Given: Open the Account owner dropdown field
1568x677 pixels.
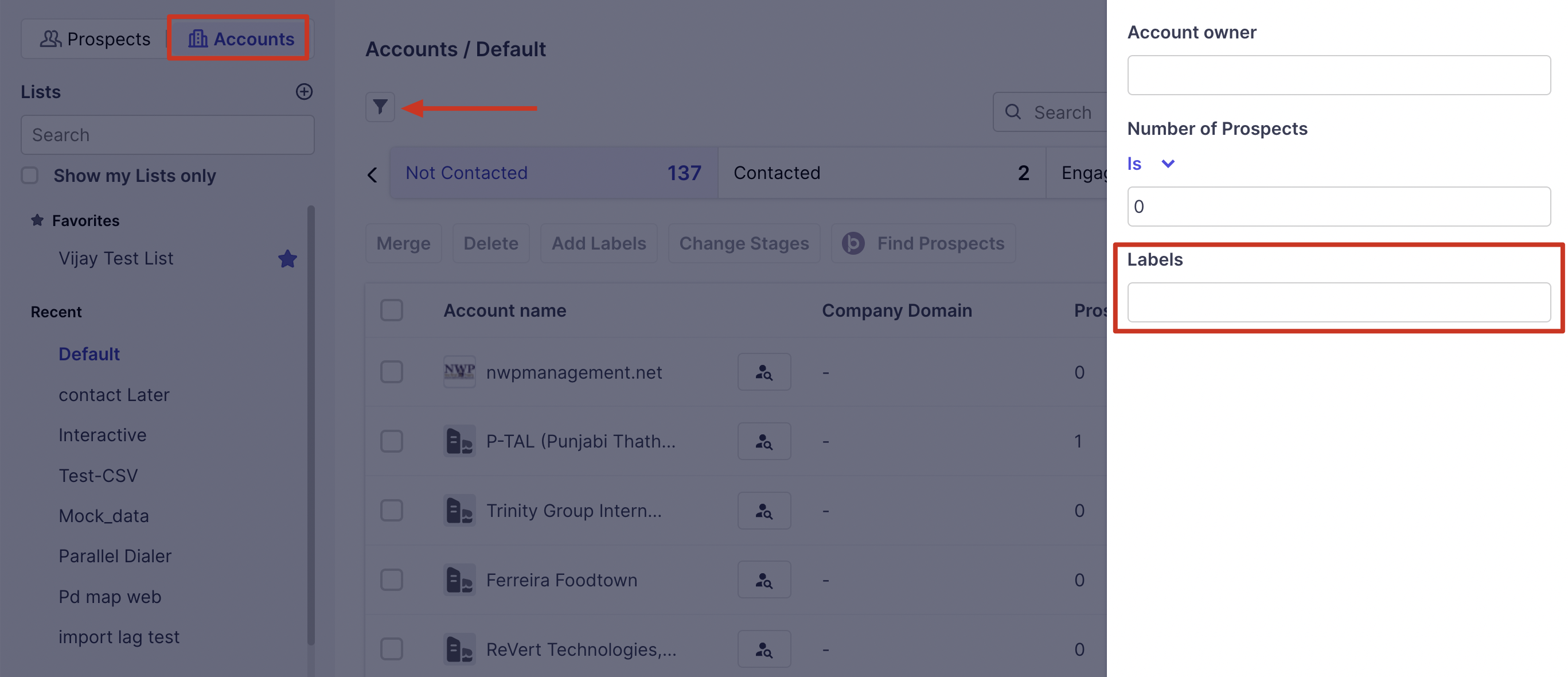Looking at the screenshot, I should click(x=1338, y=75).
